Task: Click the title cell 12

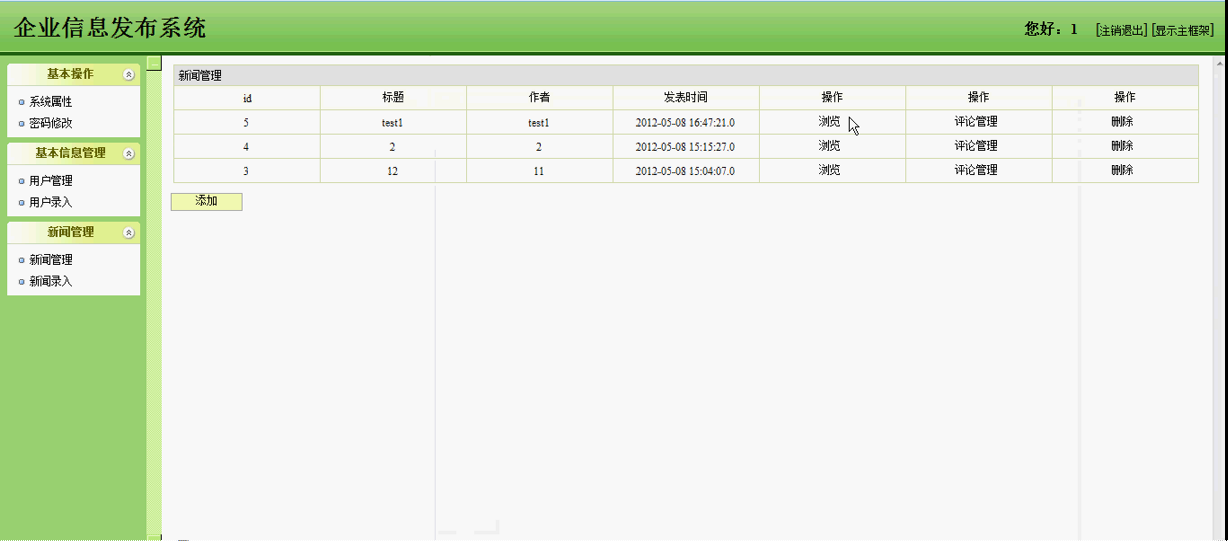Action: coord(393,171)
